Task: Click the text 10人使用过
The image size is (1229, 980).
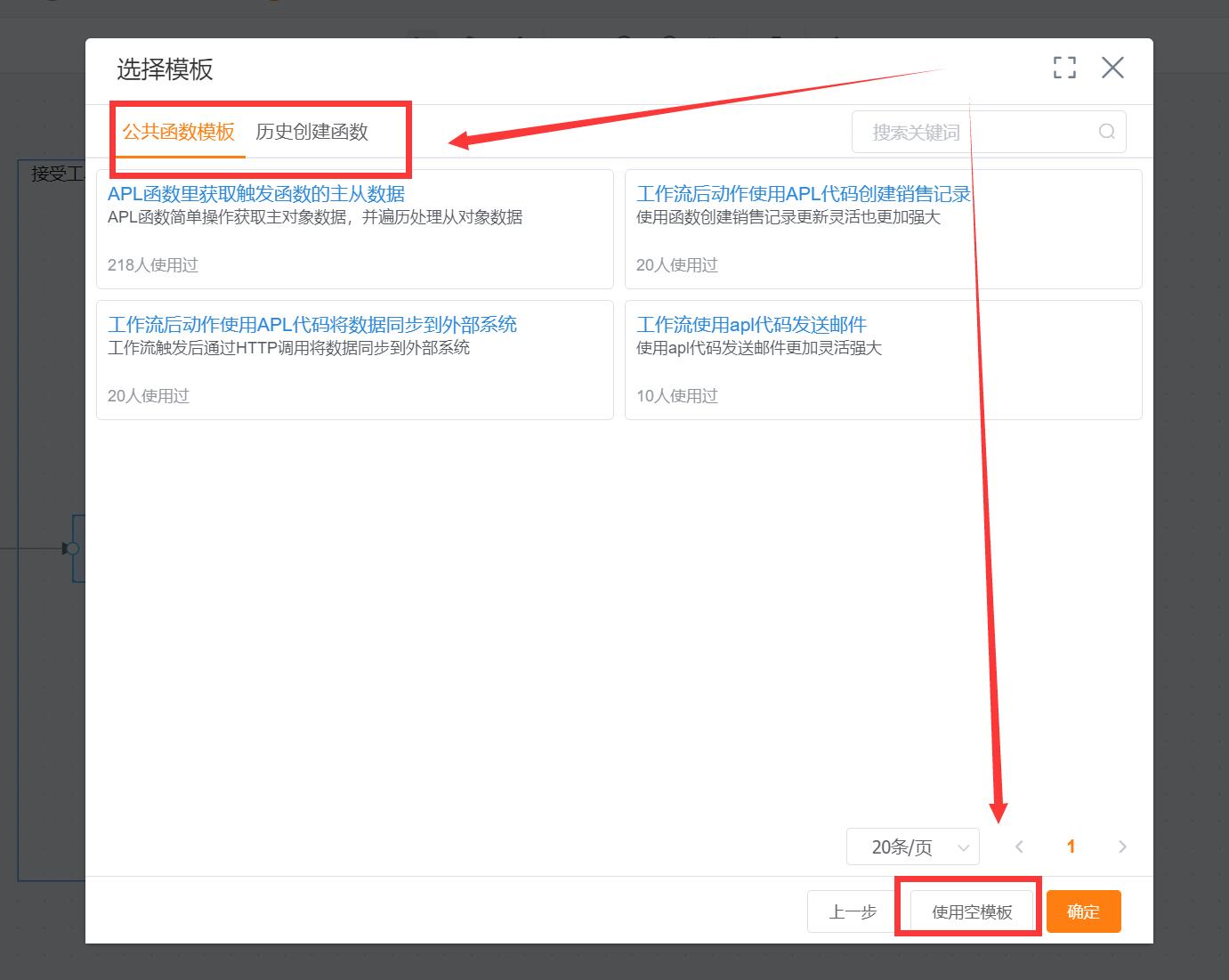Action: (676, 396)
